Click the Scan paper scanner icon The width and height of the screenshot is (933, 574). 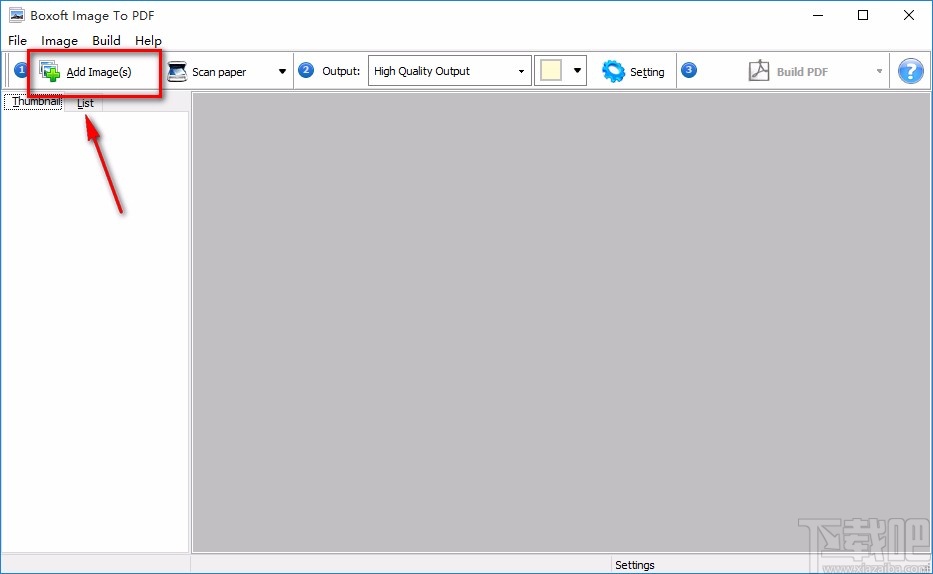point(177,71)
